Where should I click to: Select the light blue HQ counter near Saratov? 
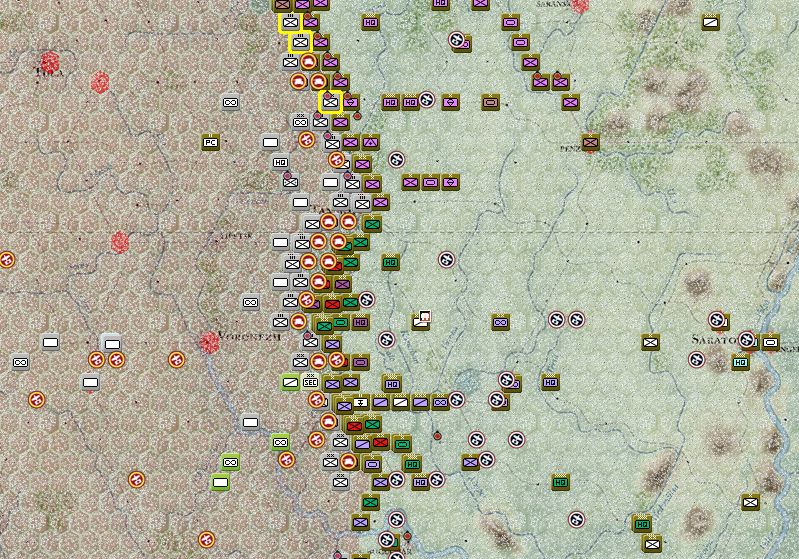click(x=740, y=362)
